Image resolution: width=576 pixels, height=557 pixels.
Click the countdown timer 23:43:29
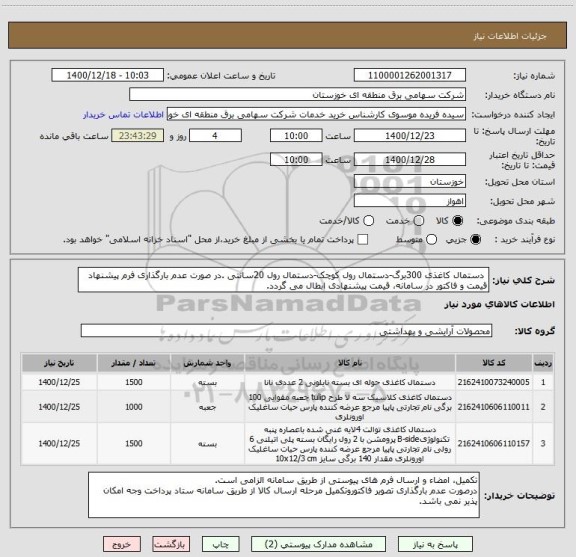pyautogui.click(x=138, y=136)
